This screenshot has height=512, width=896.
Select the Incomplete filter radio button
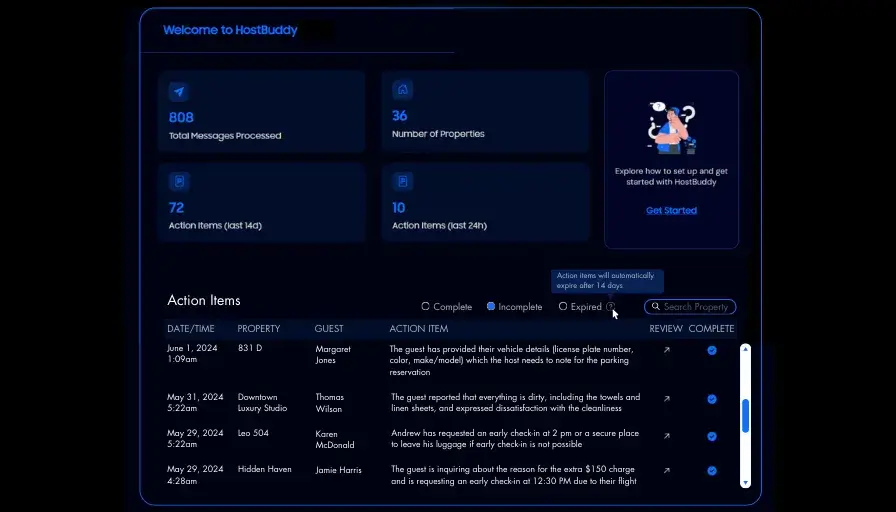491,307
